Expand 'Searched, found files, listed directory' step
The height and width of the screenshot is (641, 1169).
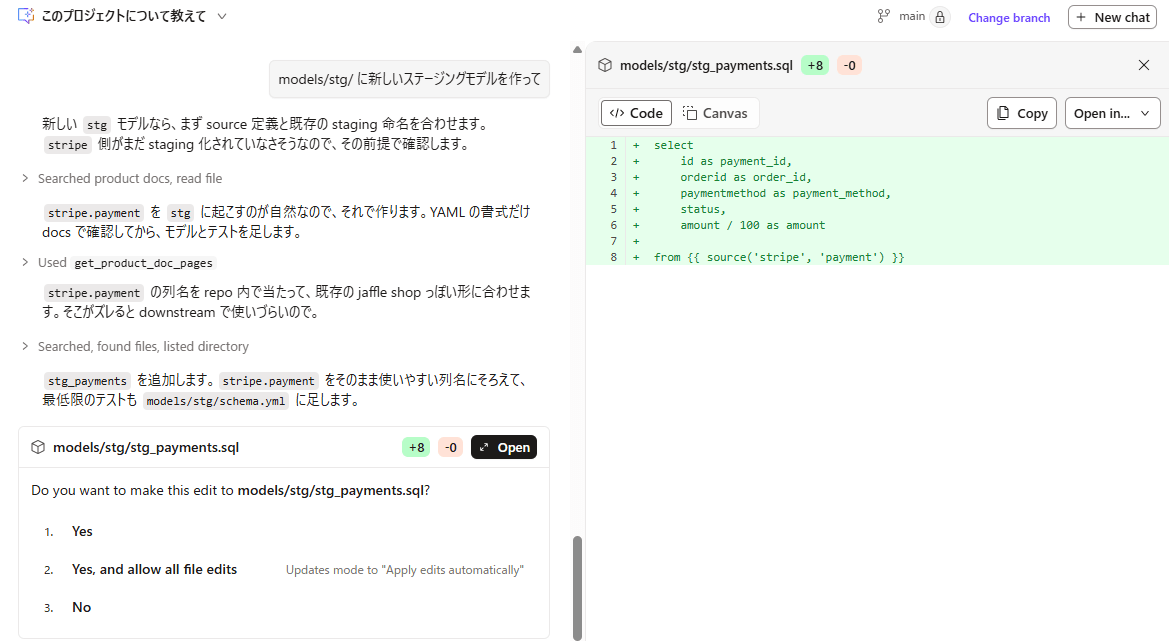(135, 347)
